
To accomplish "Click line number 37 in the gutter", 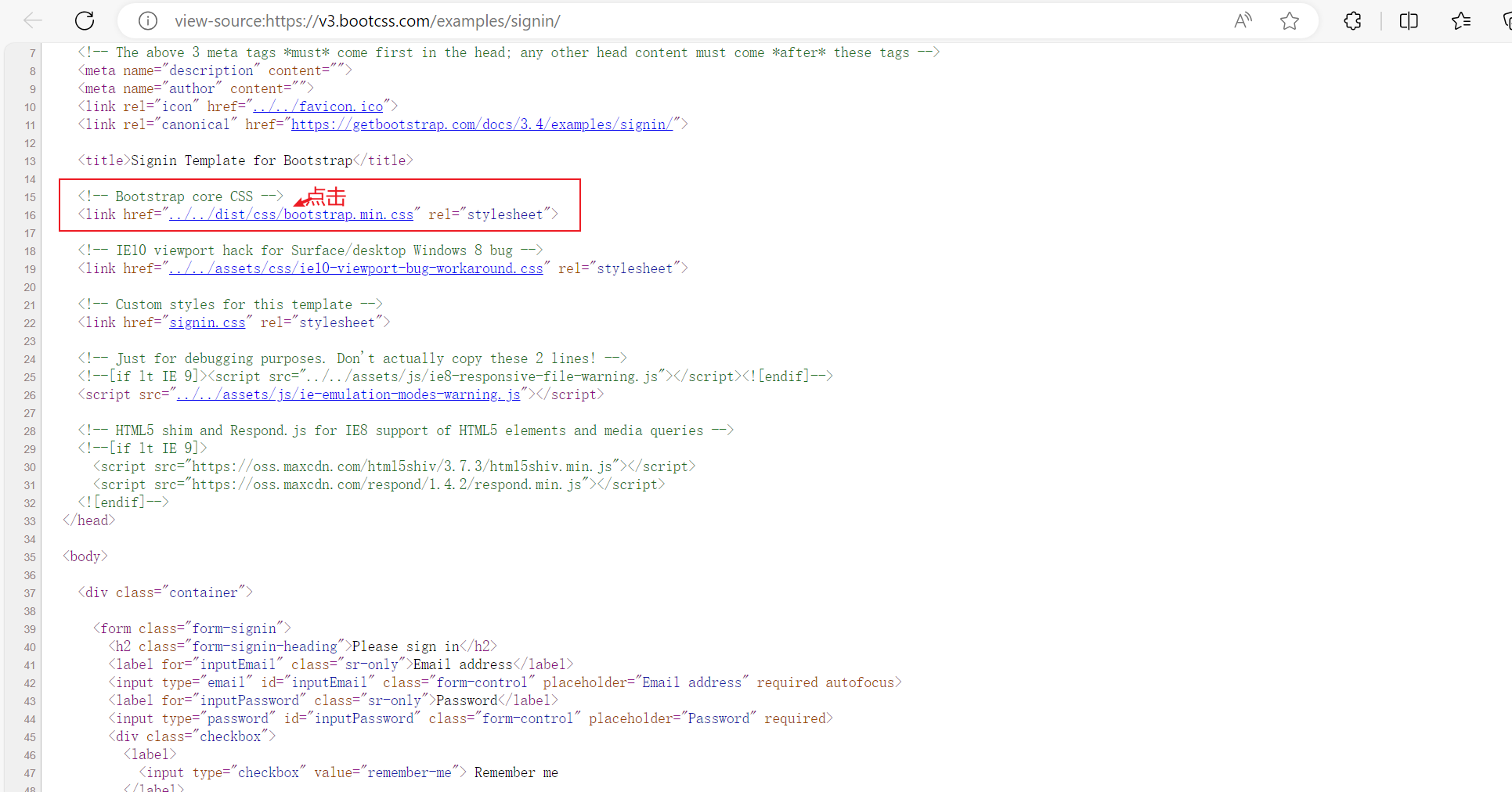I will (30, 593).
